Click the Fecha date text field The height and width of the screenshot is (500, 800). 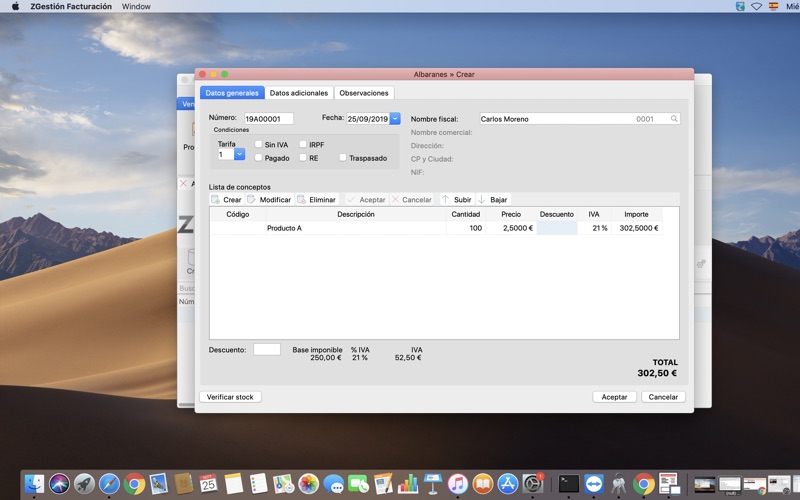(x=368, y=119)
